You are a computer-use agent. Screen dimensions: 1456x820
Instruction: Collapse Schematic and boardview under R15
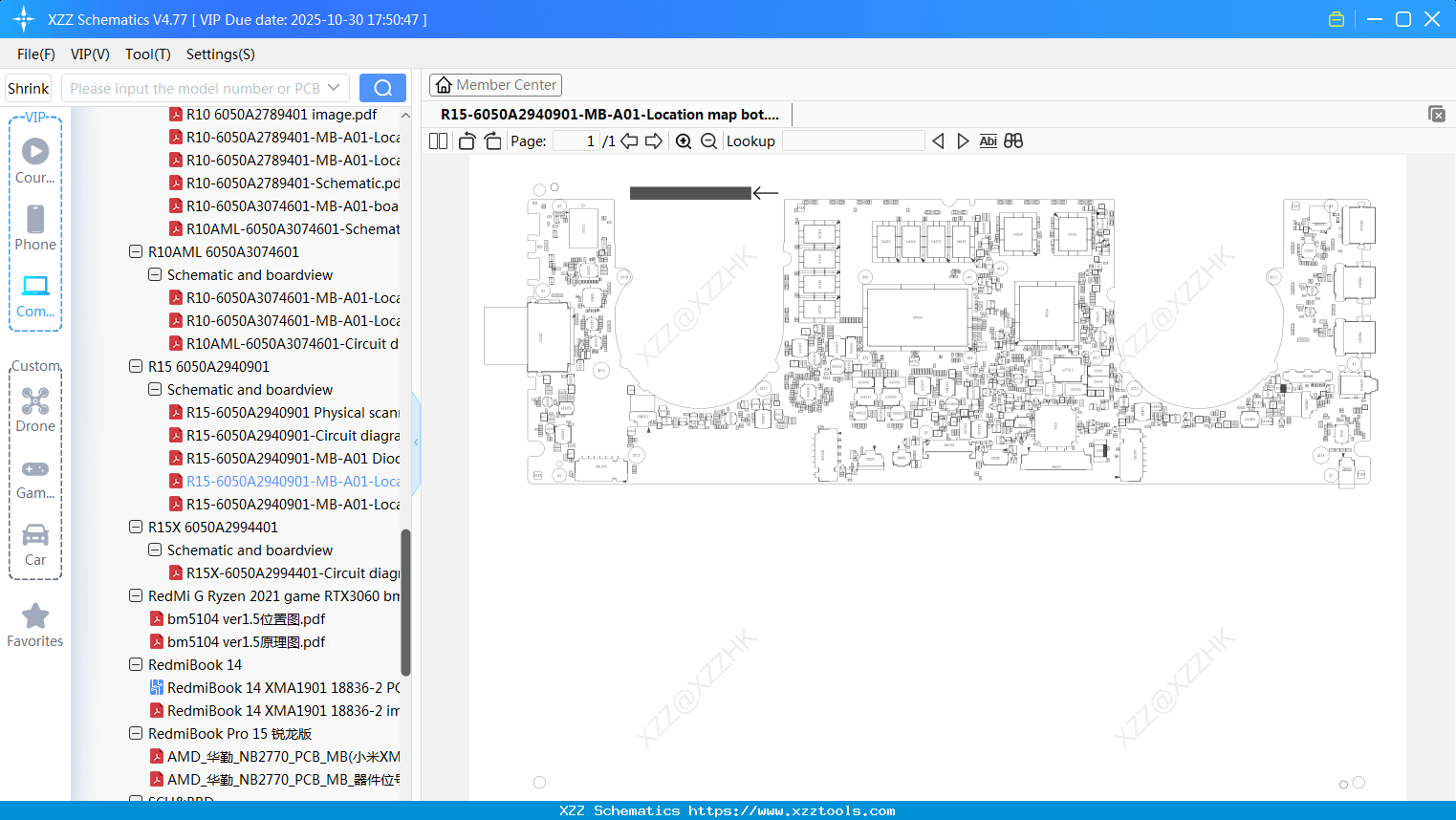[x=155, y=389]
